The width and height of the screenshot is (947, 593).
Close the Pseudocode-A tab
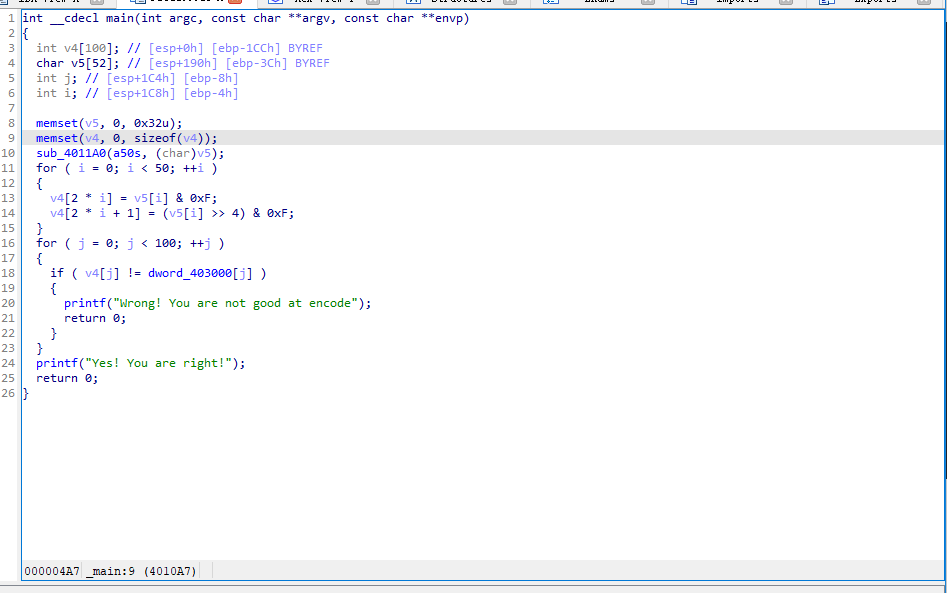pos(235,2)
